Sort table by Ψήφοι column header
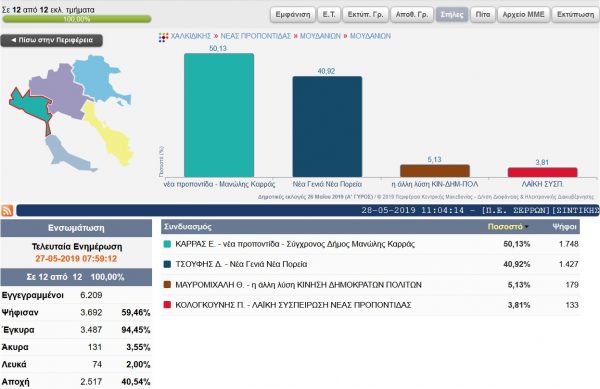 564,227
